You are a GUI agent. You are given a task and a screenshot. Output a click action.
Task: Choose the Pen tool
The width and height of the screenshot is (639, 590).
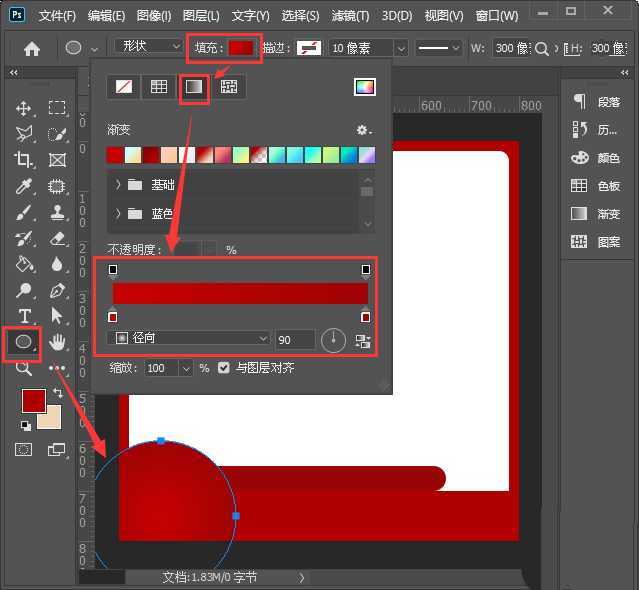pos(57,291)
